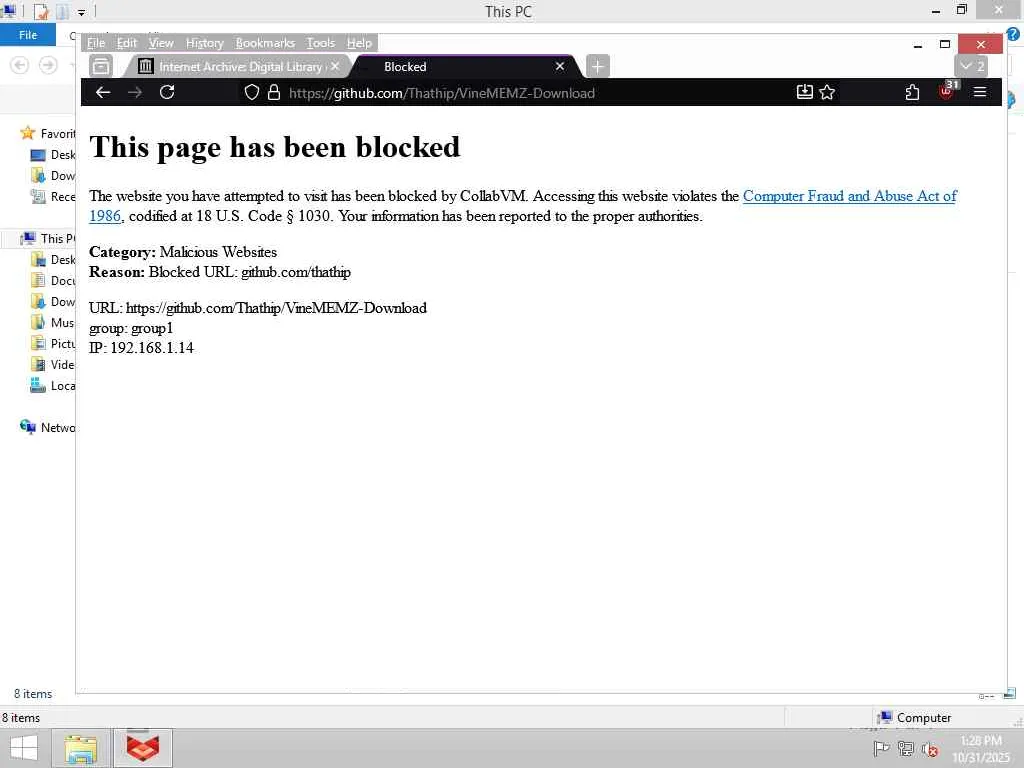The image size is (1024, 768).
Task: Select This PC in navigation tree
Action: [x=49, y=238]
